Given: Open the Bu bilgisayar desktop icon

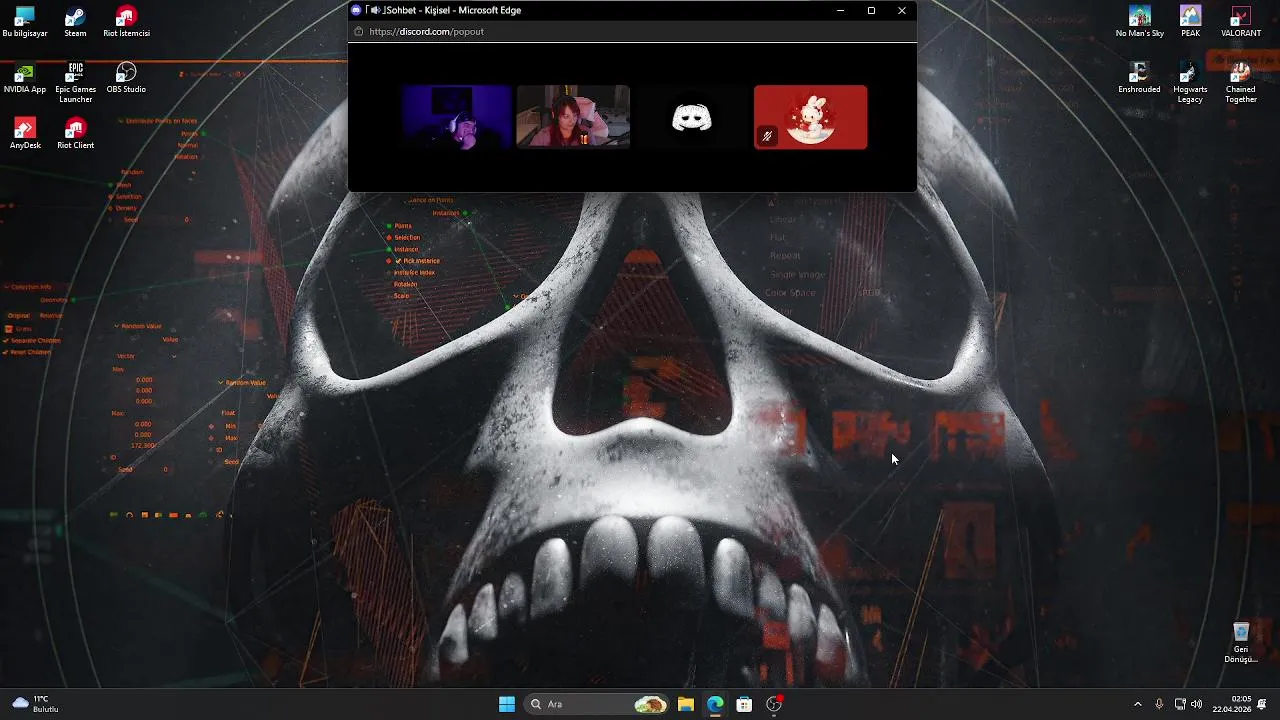Looking at the screenshot, I should tap(25, 22).
